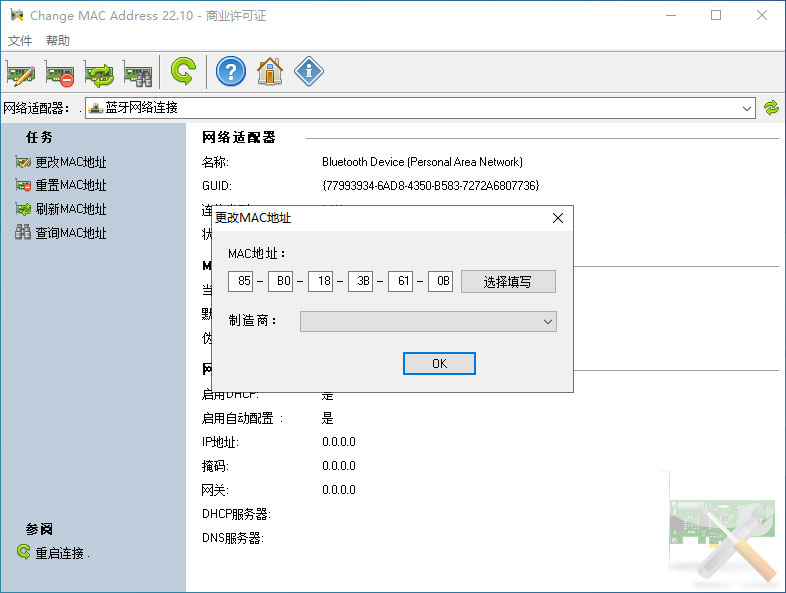Click the blue diamond About info icon
786x593 pixels.
click(x=309, y=71)
